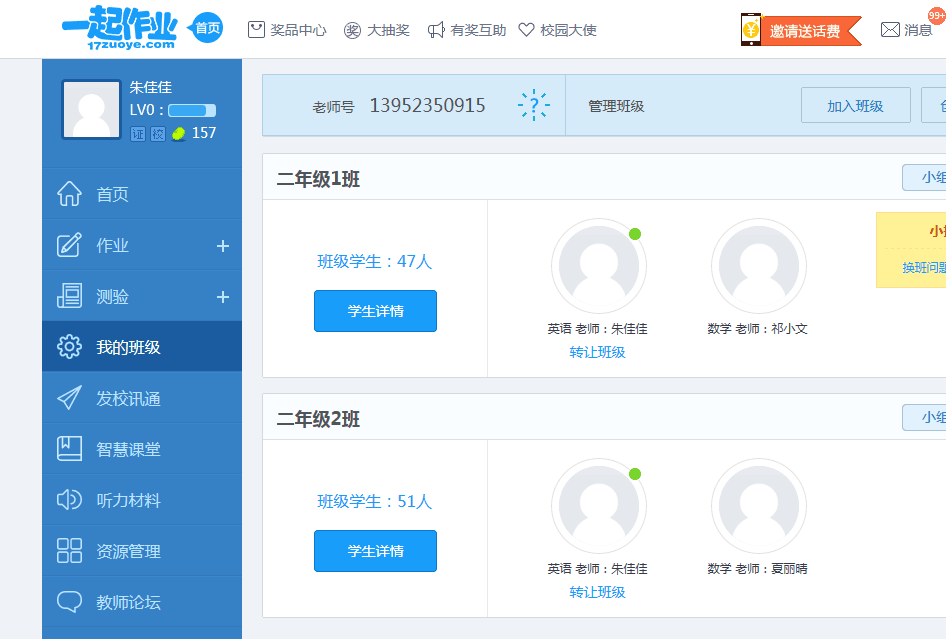Click 夏丽晴 math teacher avatar
946x639 pixels.
[x=758, y=506]
